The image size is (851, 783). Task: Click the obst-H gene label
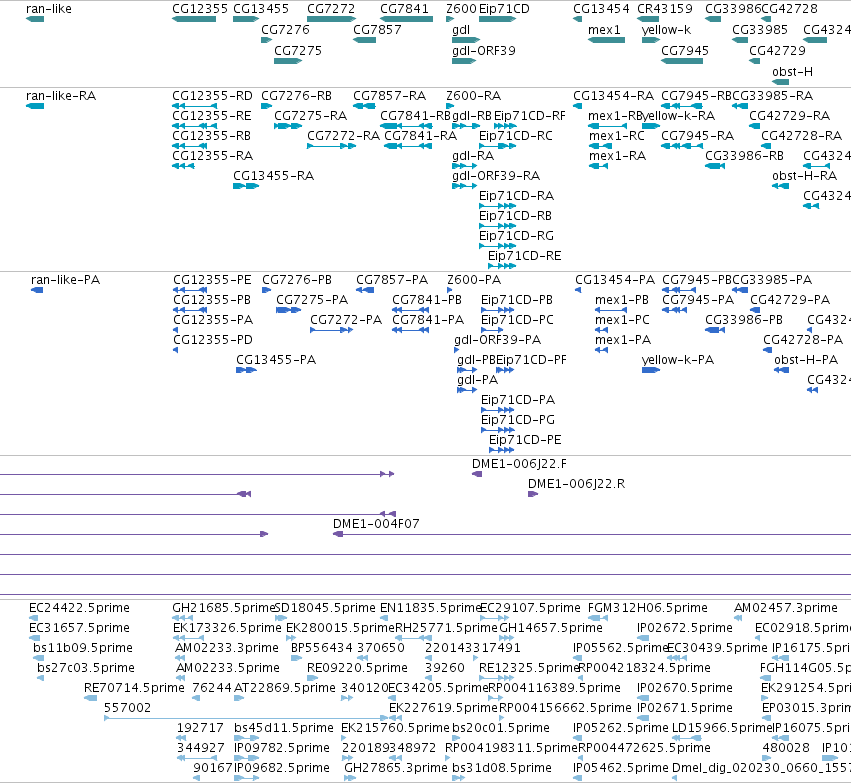click(792, 72)
